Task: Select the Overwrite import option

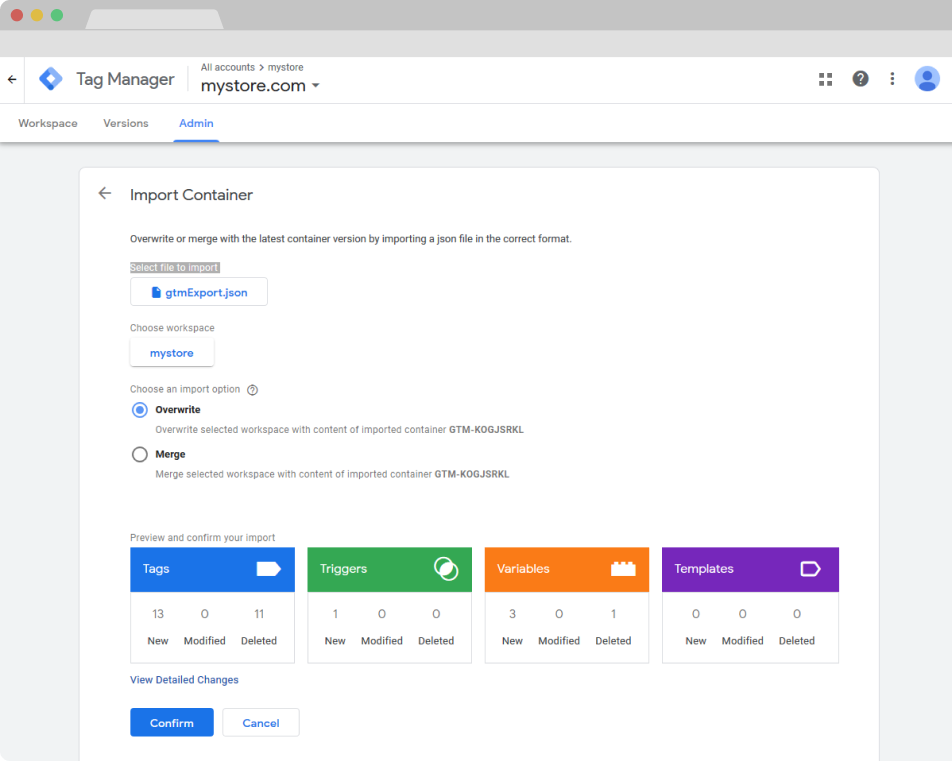Action: pos(139,410)
